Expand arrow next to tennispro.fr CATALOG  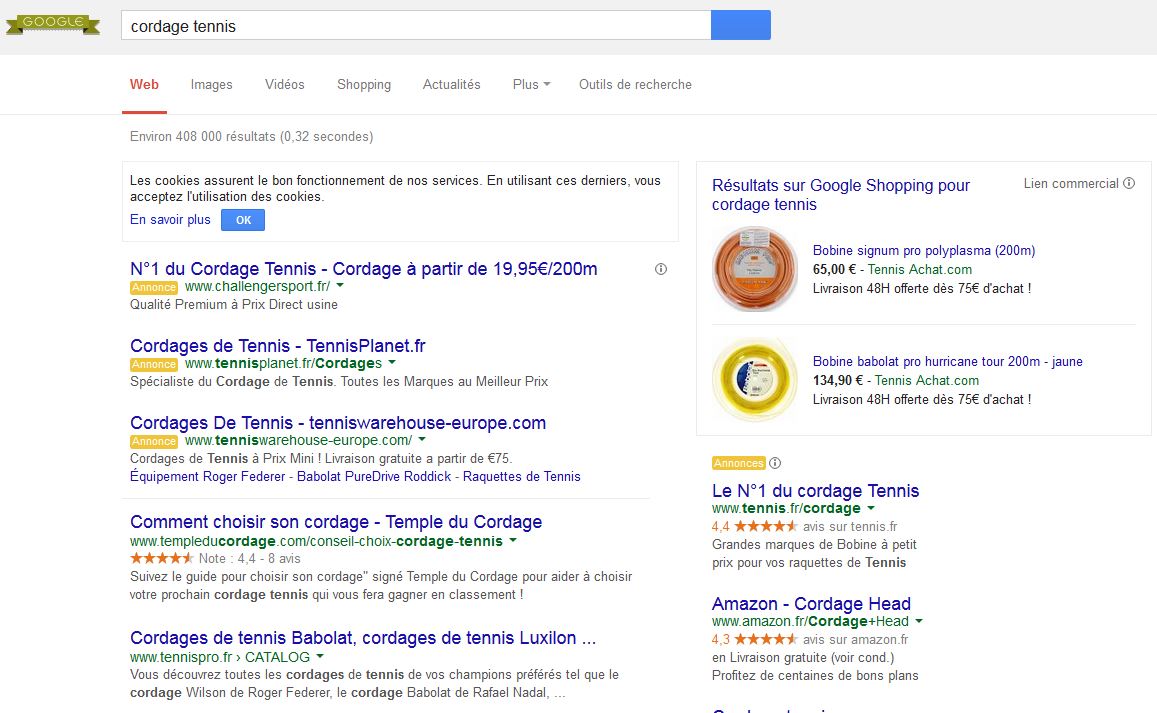(x=320, y=656)
